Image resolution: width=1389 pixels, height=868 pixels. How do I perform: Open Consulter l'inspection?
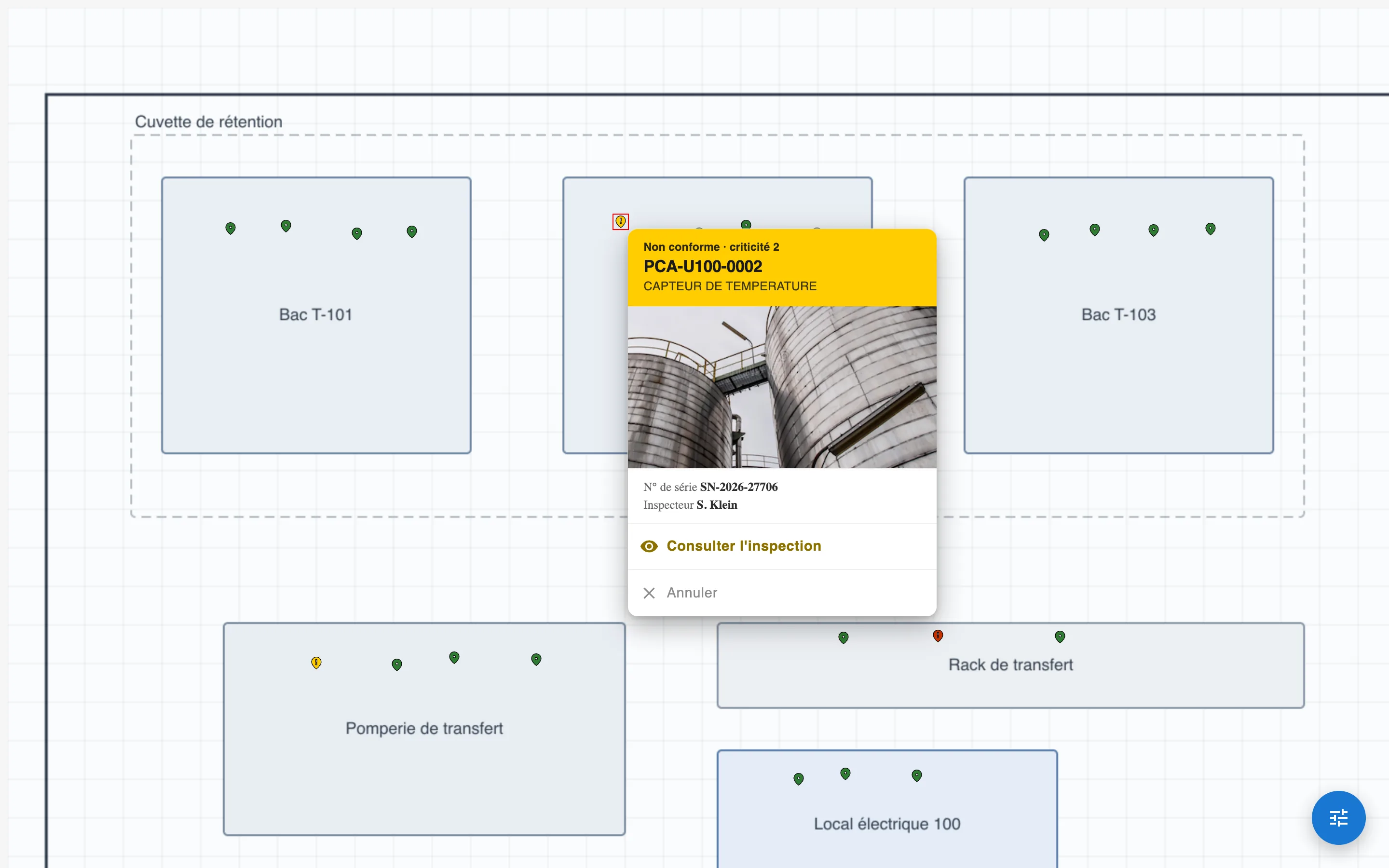click(782, 546)
